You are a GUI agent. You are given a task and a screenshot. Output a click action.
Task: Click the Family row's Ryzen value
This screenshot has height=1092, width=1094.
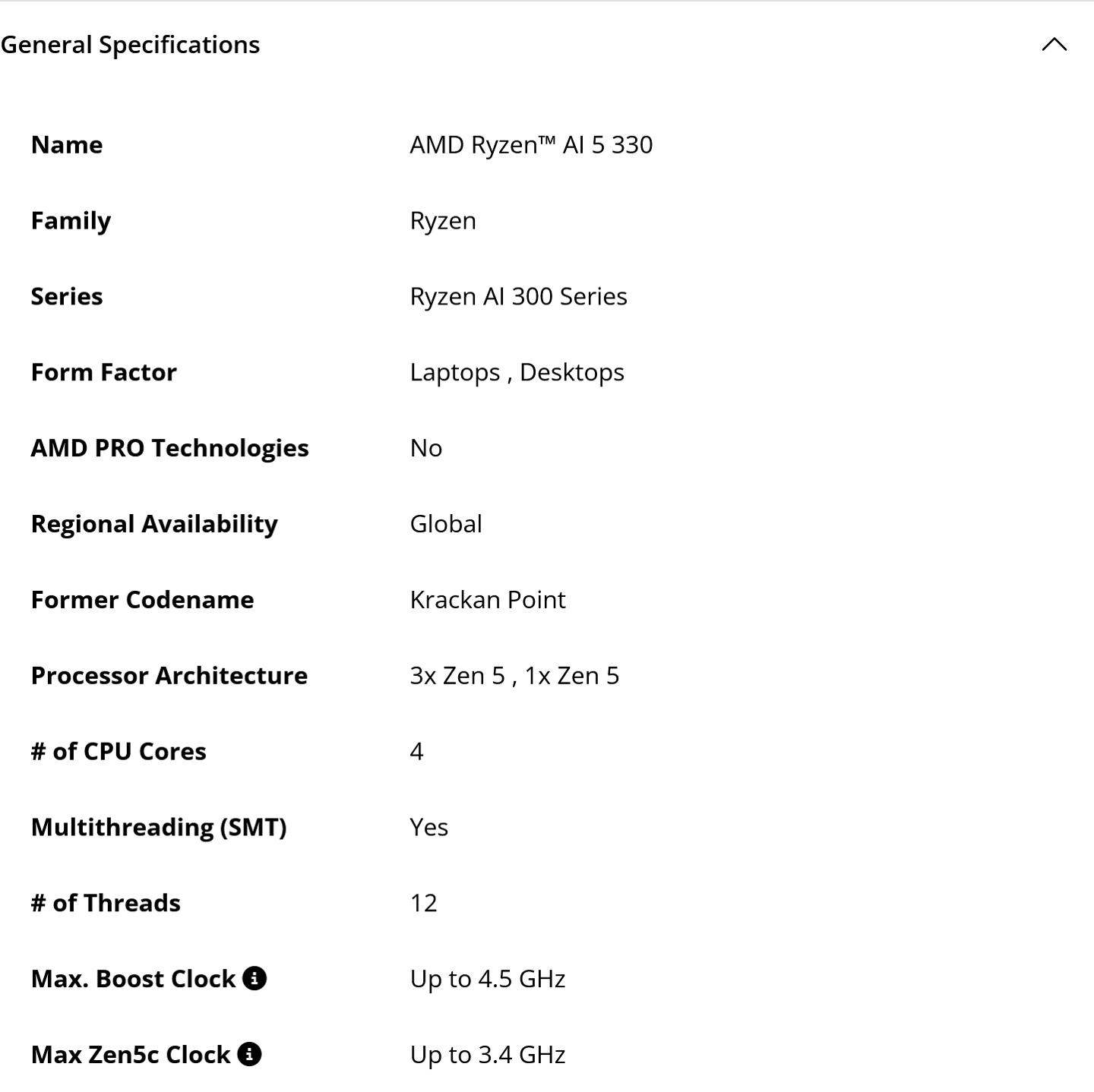(x=443, y=220)
